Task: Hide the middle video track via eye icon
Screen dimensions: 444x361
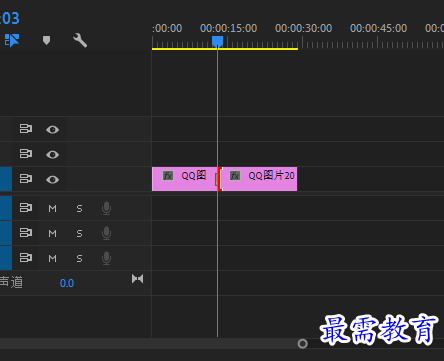Action: click(52, 154)
